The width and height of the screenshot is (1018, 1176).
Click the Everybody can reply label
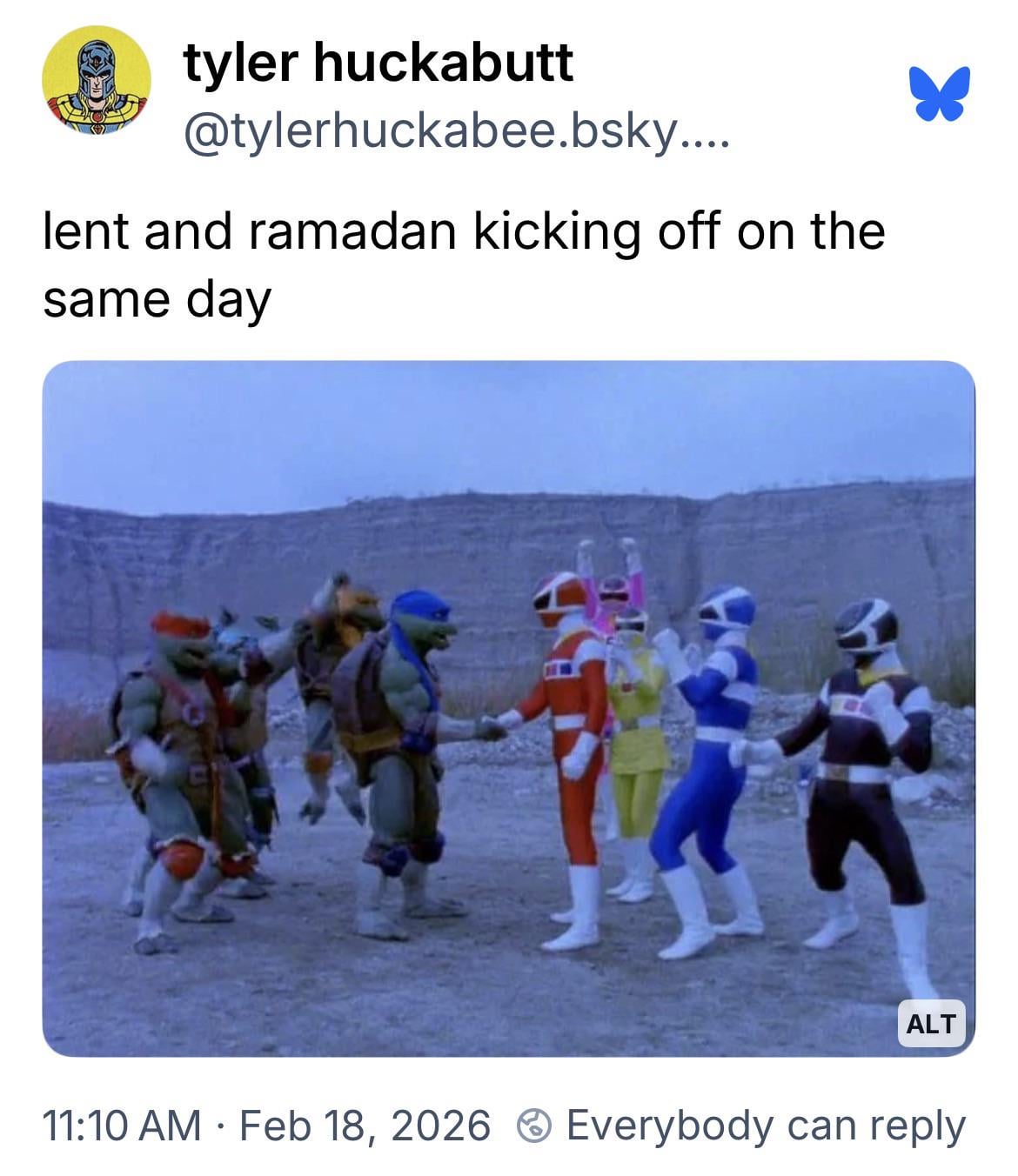click(766, 1126)
